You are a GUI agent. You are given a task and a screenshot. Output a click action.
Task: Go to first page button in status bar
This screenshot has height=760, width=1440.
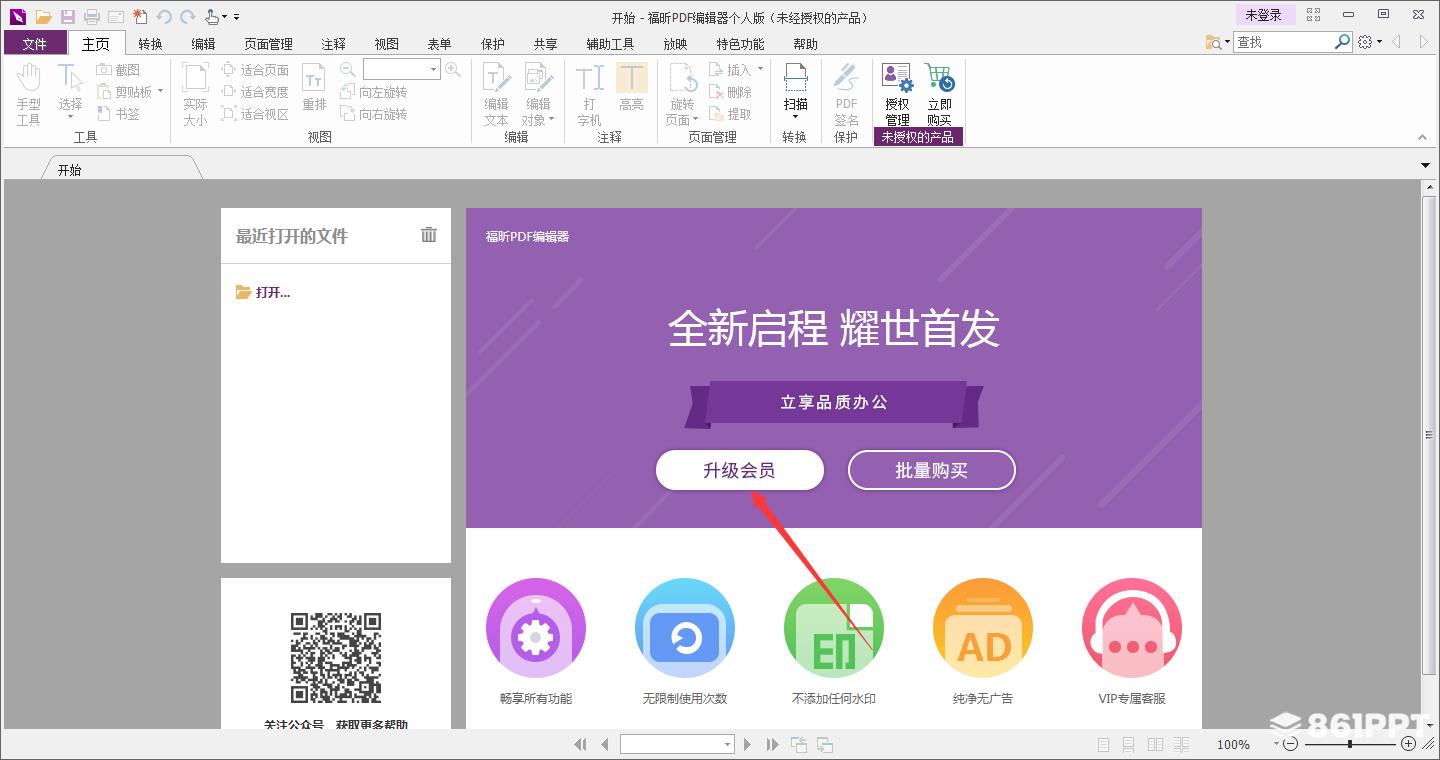point(580,744)
